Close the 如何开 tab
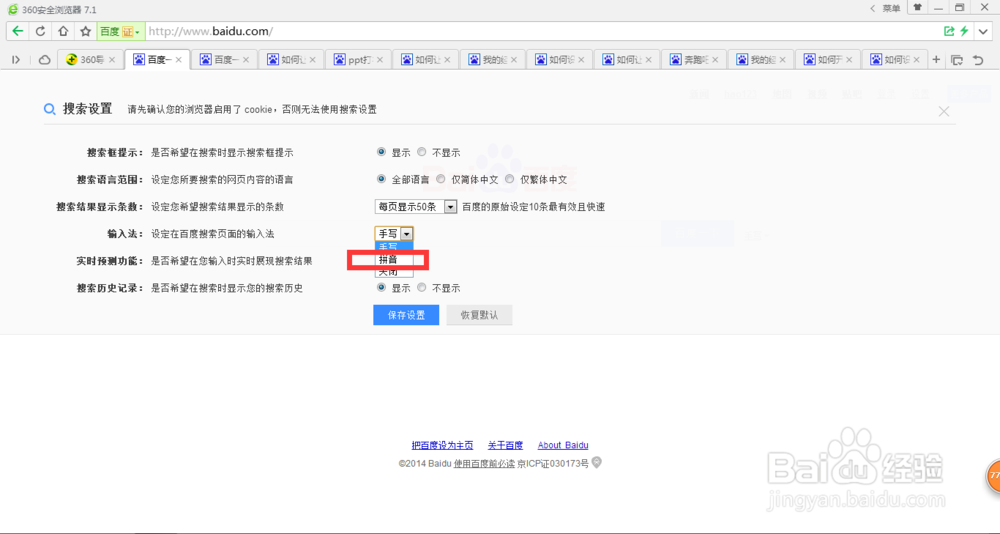The image size is (1000, 534). coord(849,60)
